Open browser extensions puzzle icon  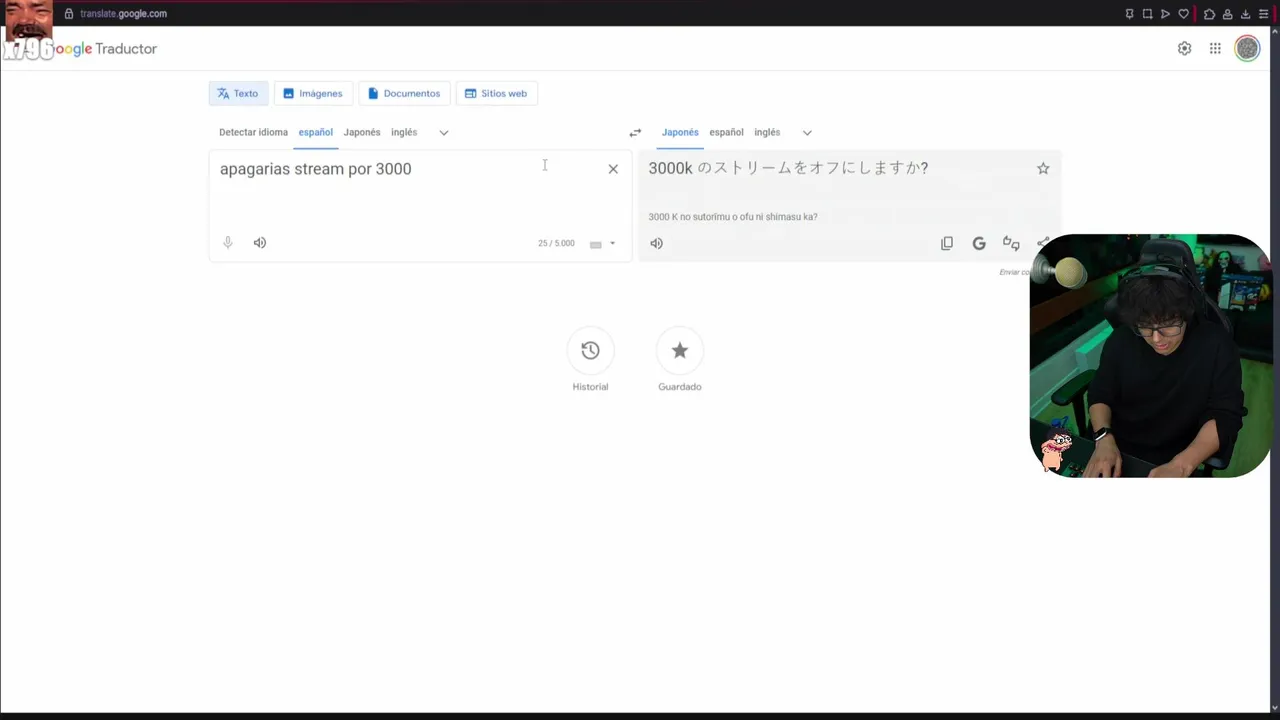1209,14
